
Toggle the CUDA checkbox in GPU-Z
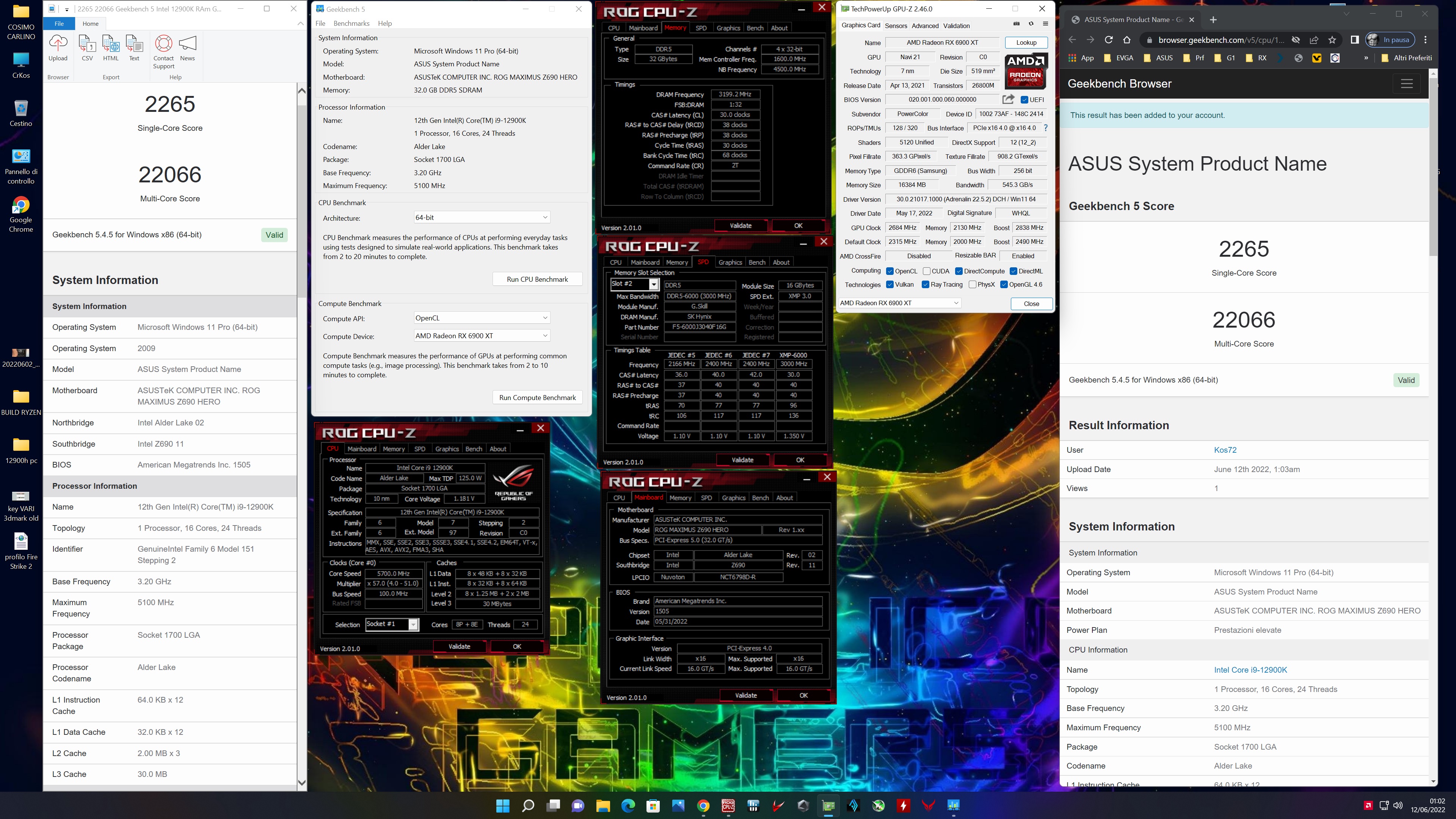(926, 271)
